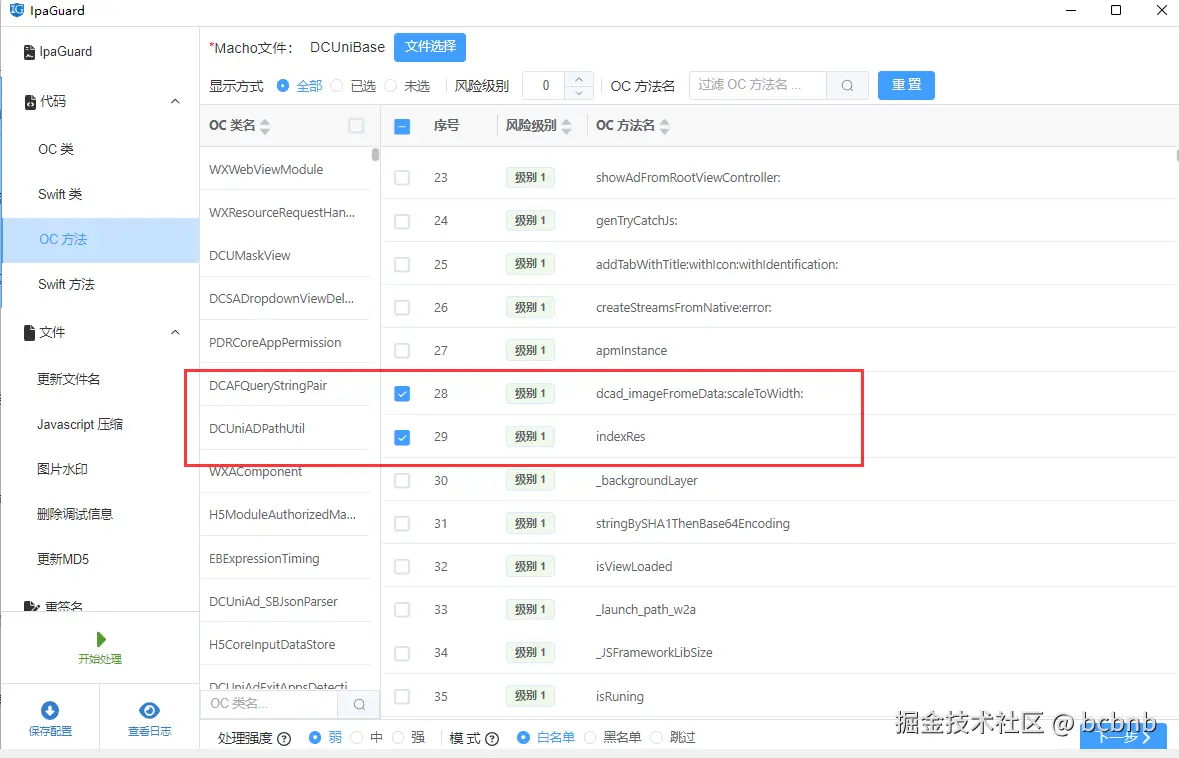The width and height of the screenshot is (1179, 758).
Task: Sort by OC 类名 column arrows
Action: (x=265, y=126)
